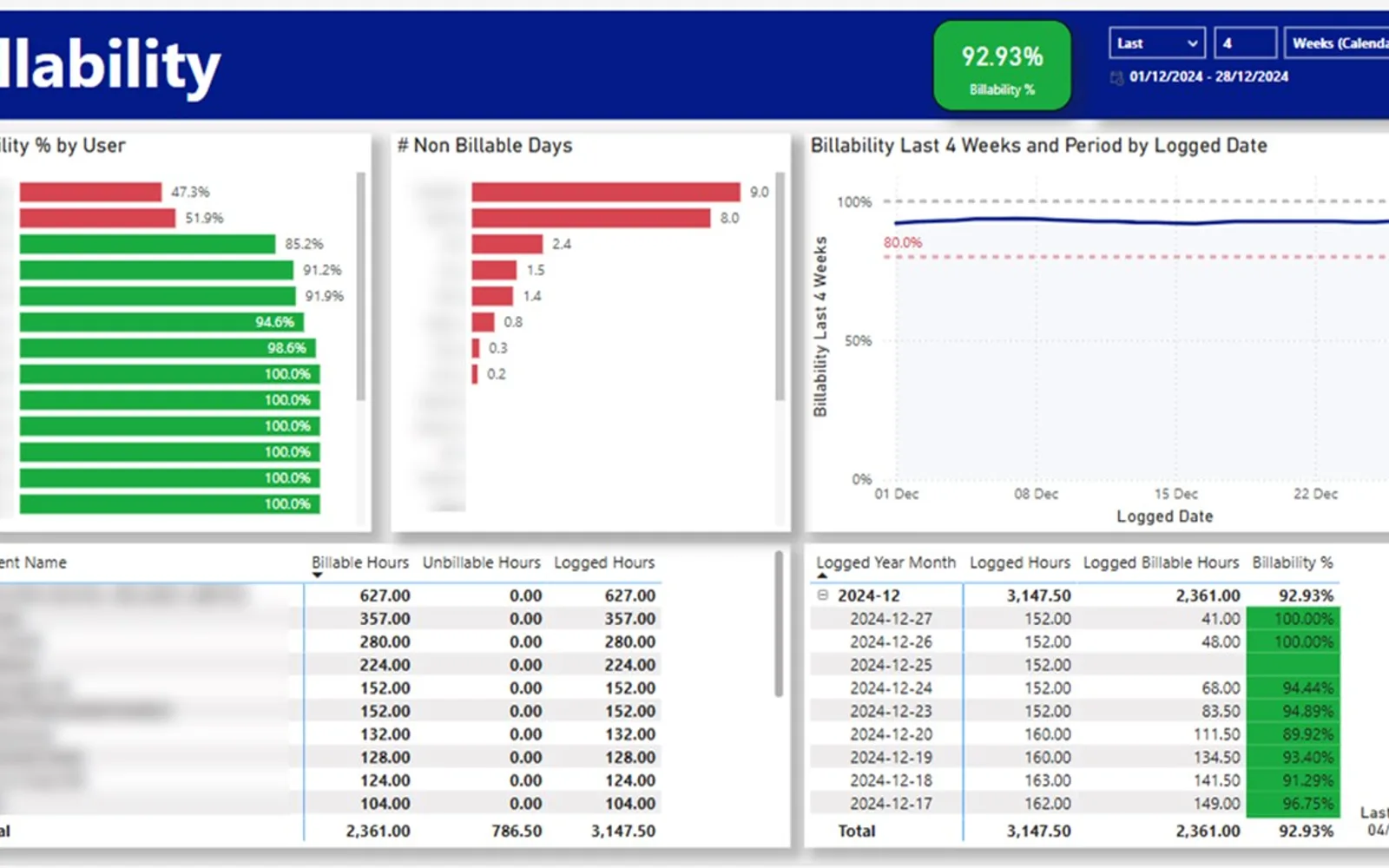Click the blue billability trend line
1389x868 pixels.
[x=1142, y=221]
